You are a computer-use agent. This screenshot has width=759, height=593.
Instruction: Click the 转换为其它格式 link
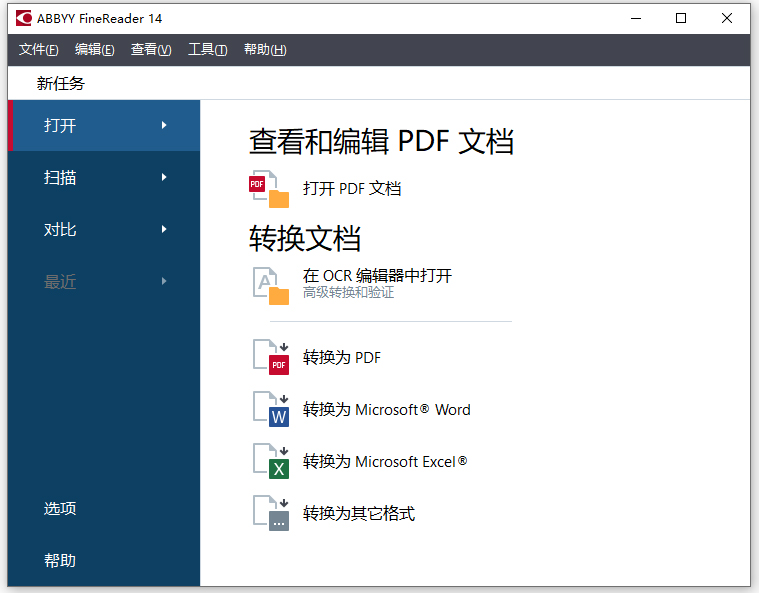click(x=359, y=513)
